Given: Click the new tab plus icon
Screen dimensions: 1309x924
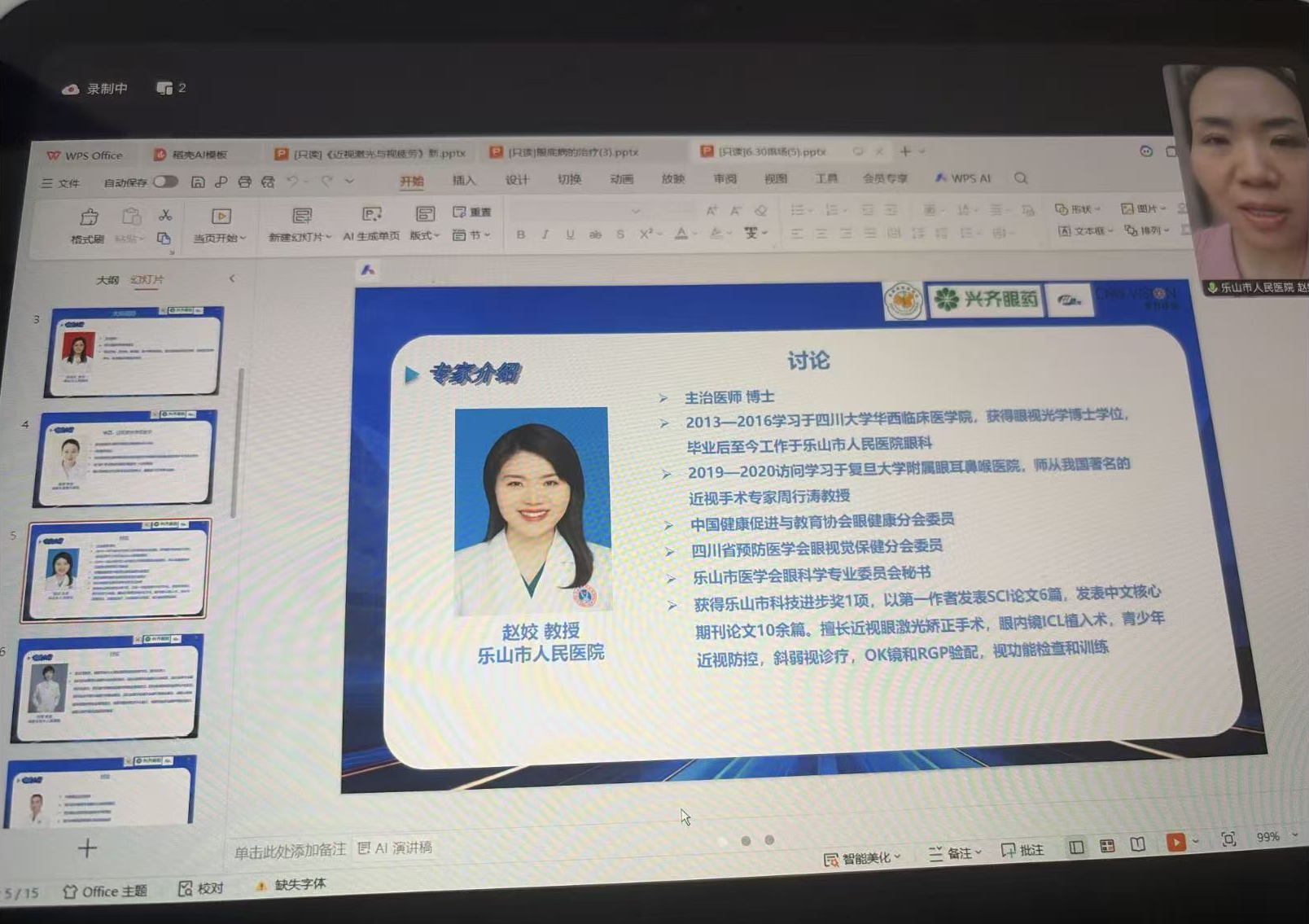Looking at the screenshot, I should coord(905,151).
